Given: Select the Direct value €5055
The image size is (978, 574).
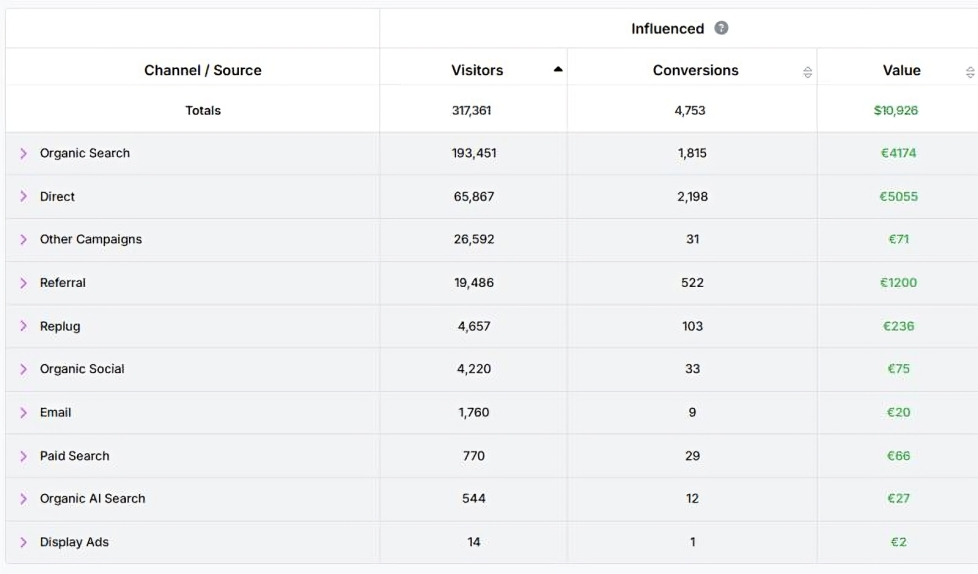Looking at the screenshot, I should (897, 197).
